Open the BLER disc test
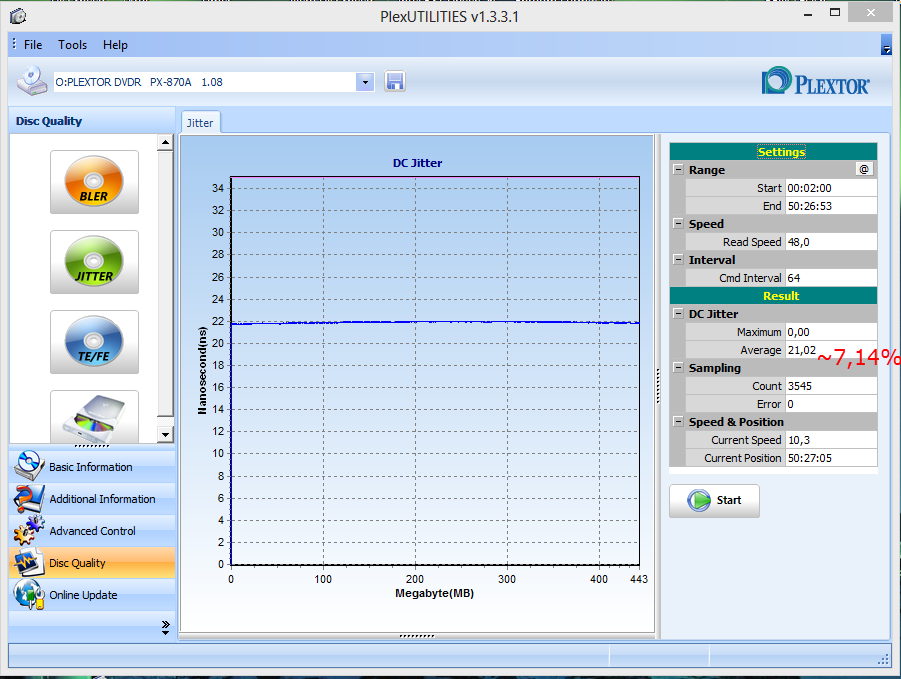Viewport: 901px width, 679px height. (x=94, y=182)
